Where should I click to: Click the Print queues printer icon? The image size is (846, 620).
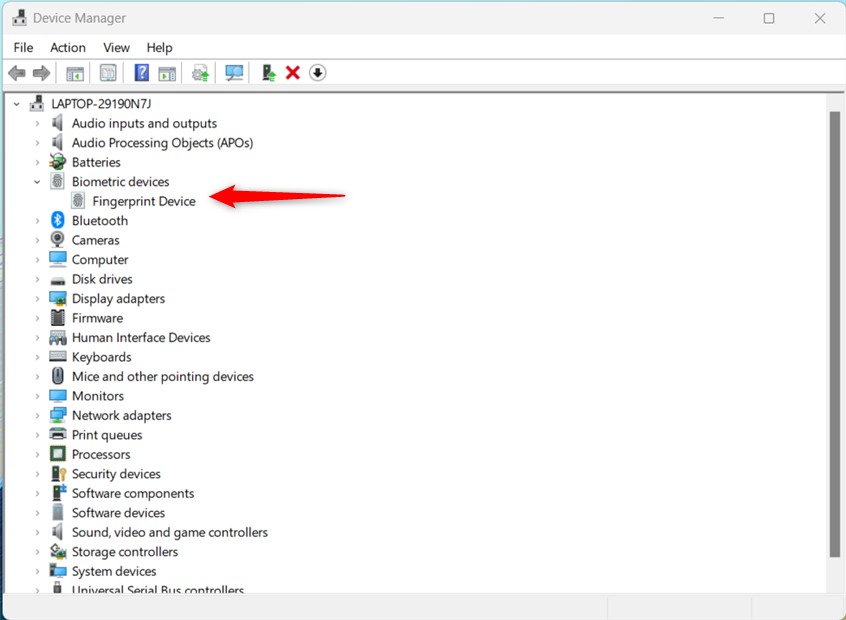point(58,434)
